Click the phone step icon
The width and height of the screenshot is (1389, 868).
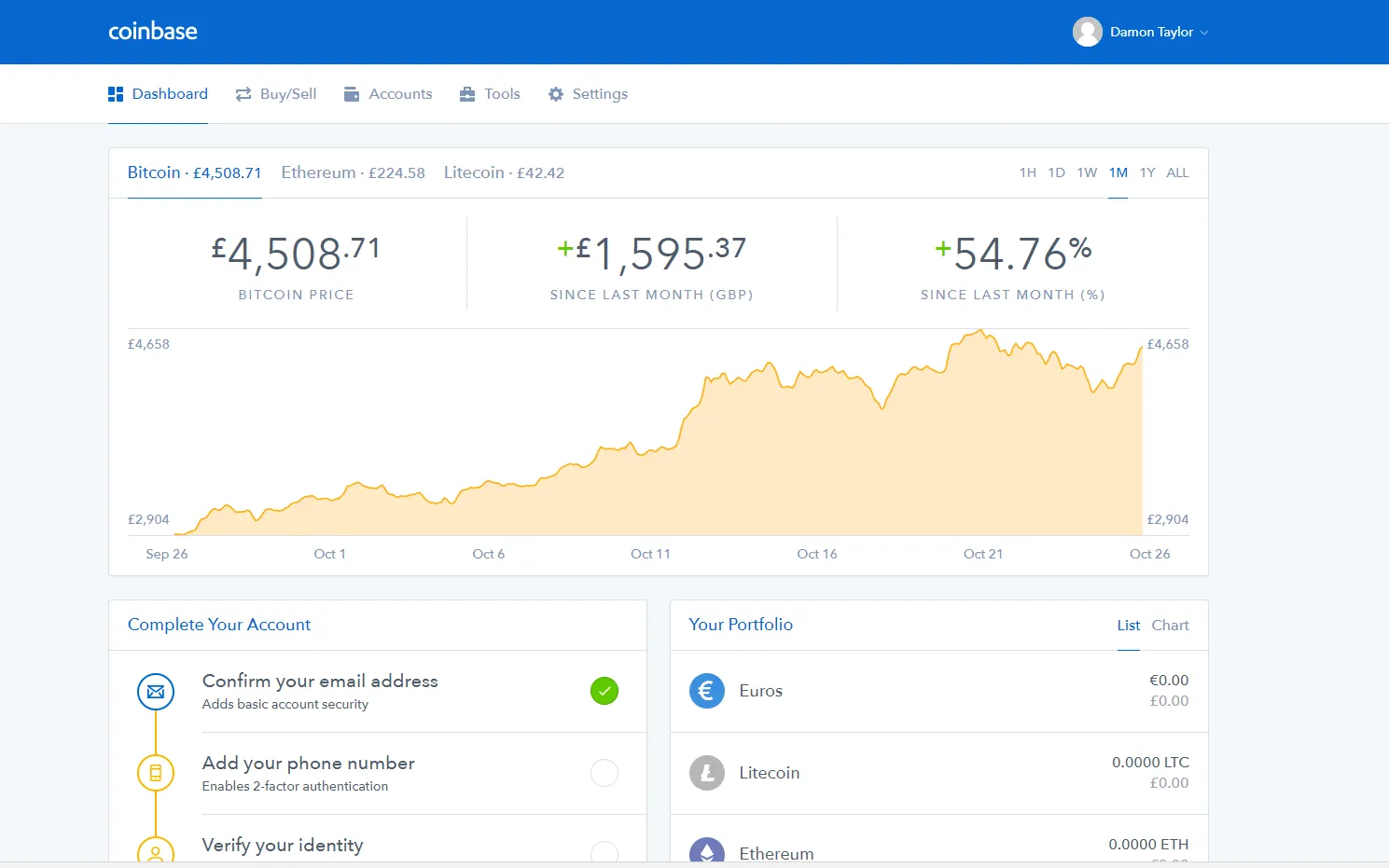coord(156,773)
